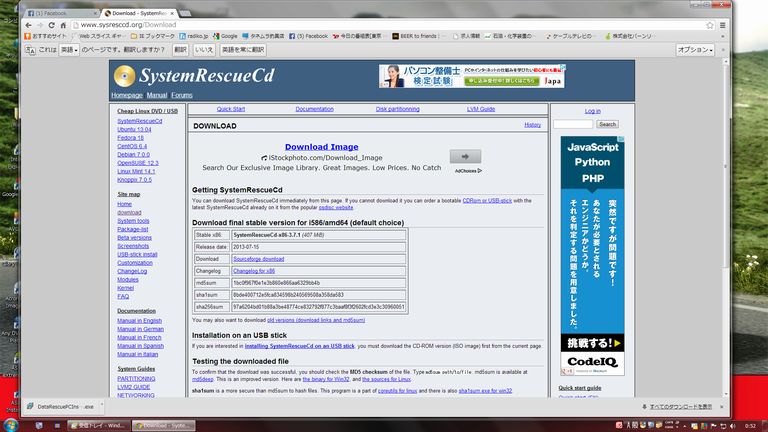
Task: Close the Facebook tab
Action: (x=95, y=13)
